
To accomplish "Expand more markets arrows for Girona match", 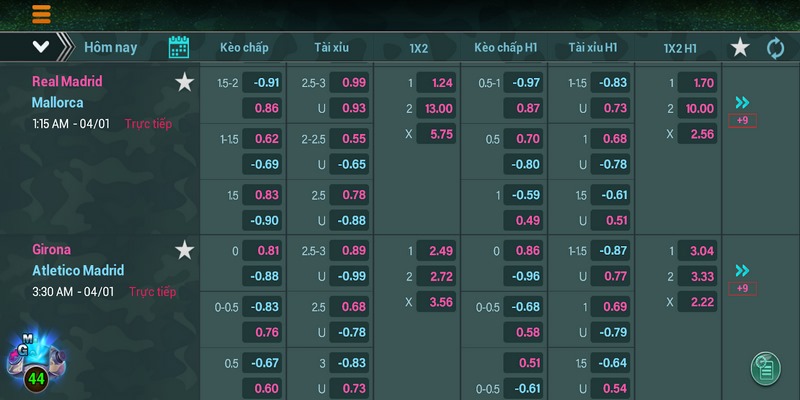I will 742,270.
